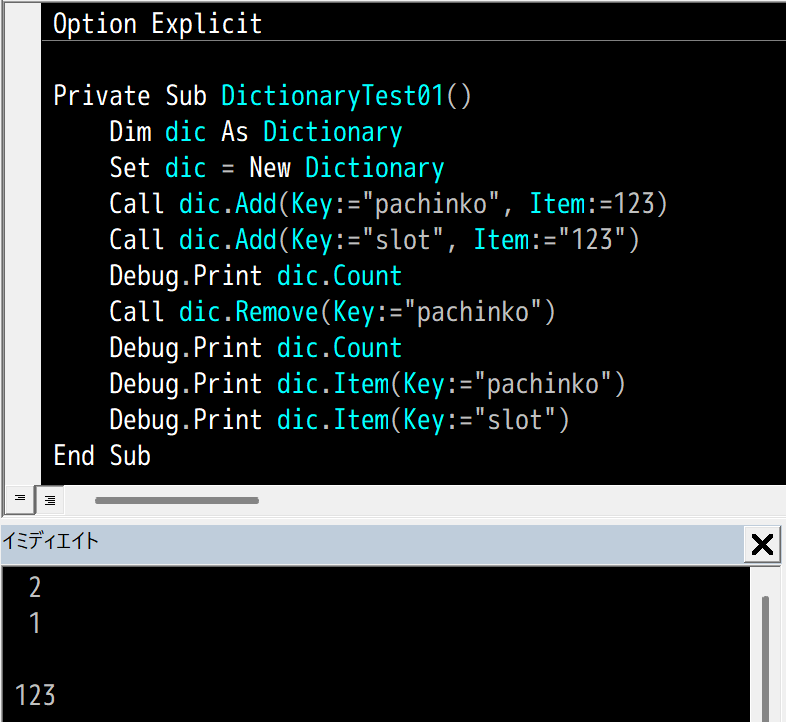The width and height of the screenshot is (786, 722).
Task: Click the first Debug.Print dic.Count line
Action: point(256,276)
